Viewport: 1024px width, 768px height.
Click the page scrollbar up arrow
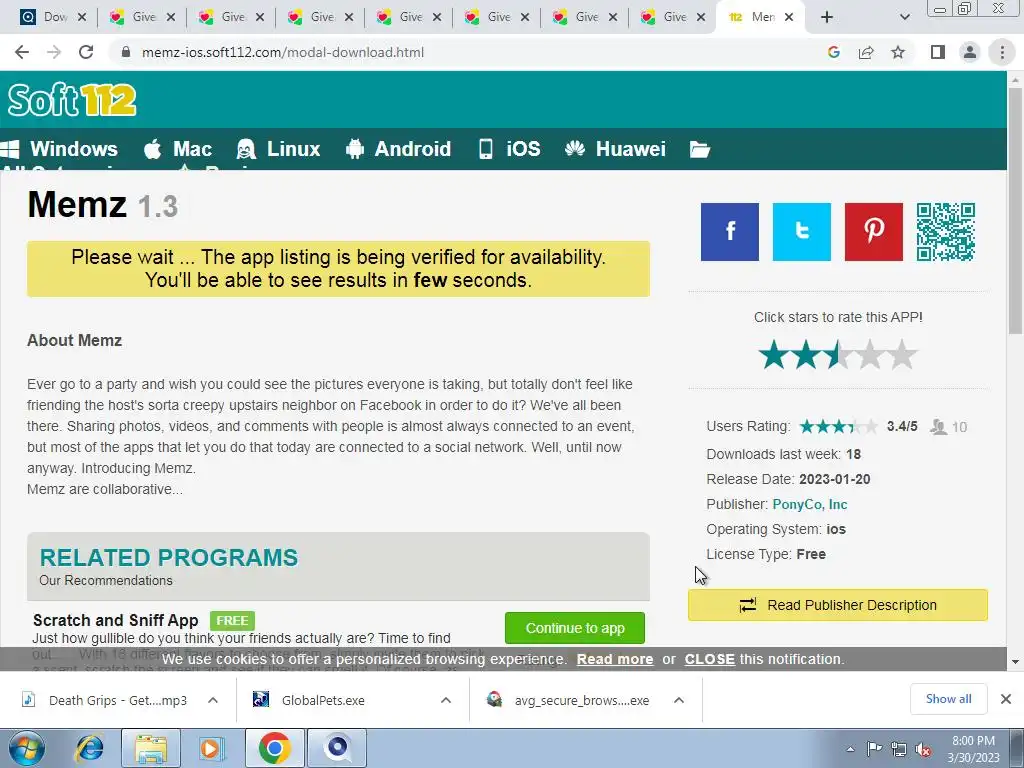pos(1015,80)
